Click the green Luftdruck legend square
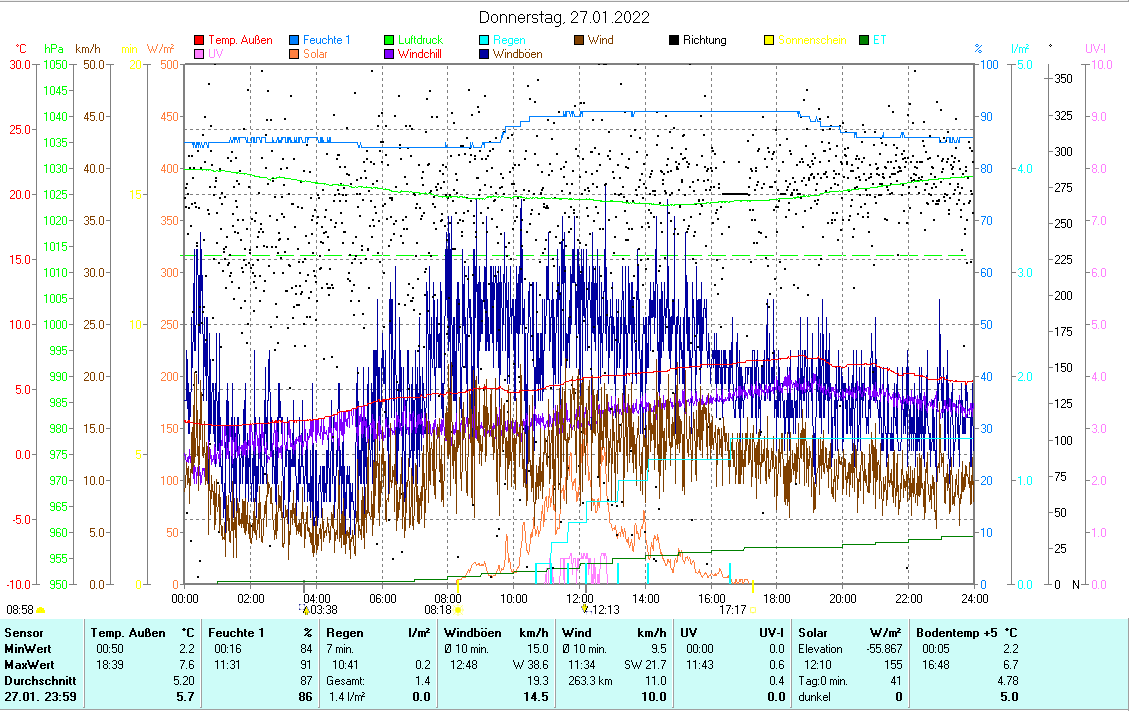 click(390, 40)
